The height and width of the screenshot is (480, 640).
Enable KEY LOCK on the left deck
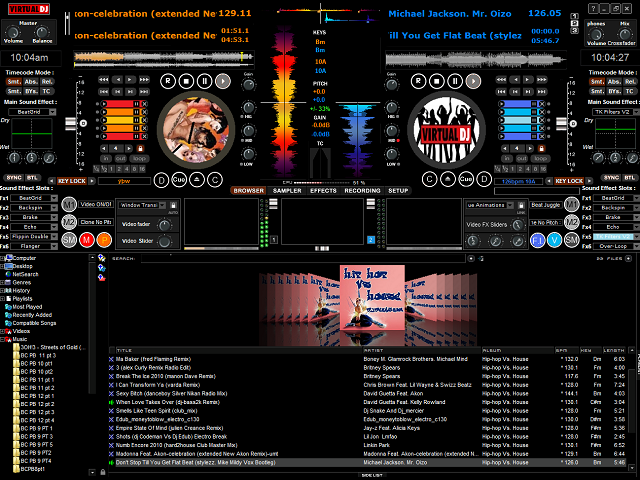72,181
